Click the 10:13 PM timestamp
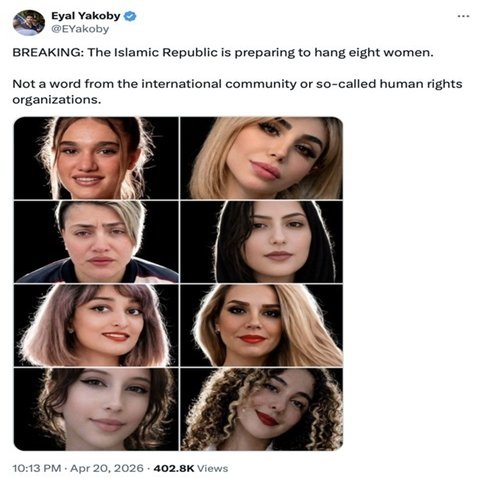Screen dimensions: 484x484 point(37,468)
